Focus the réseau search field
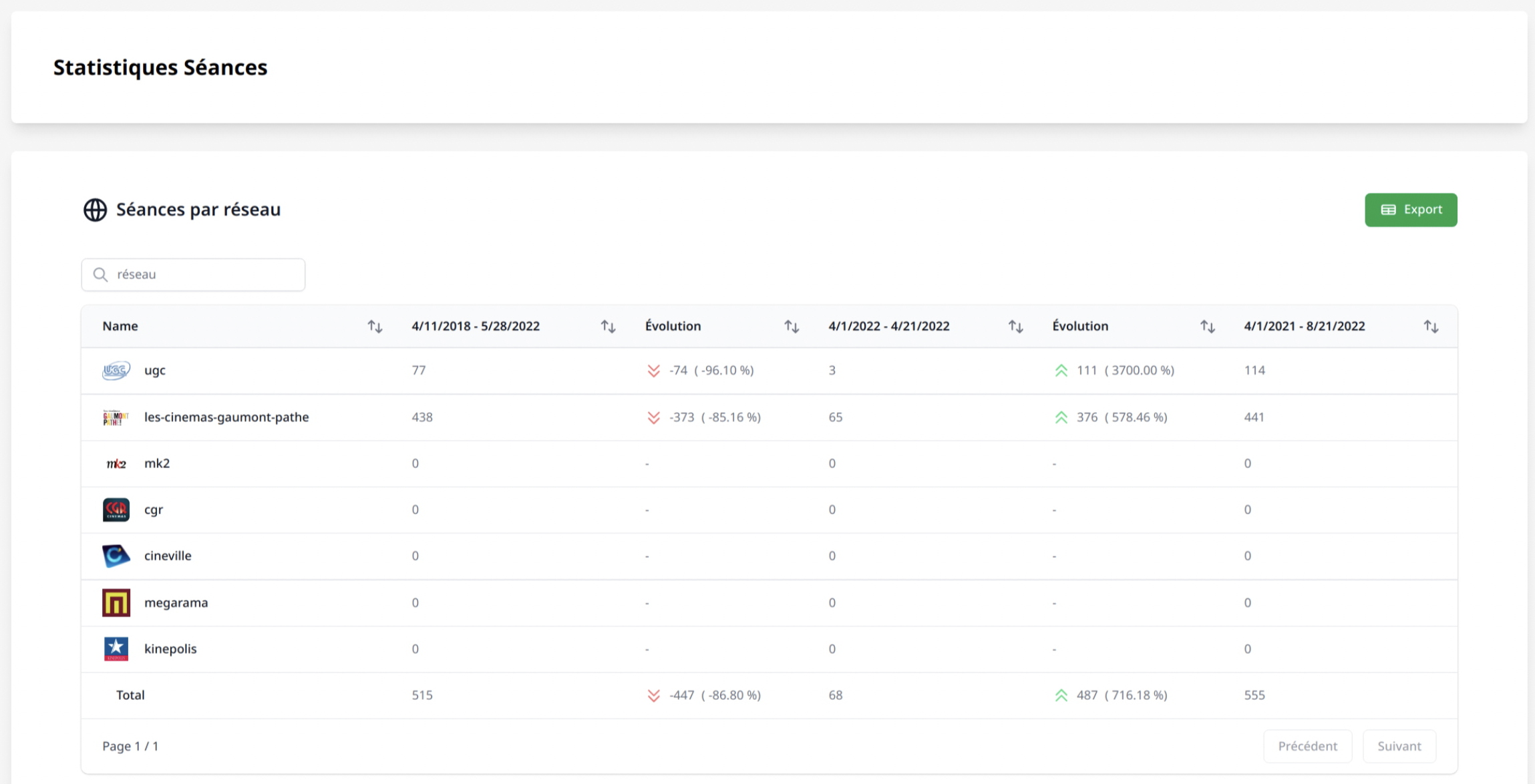Screen dimensions: 1535x784 [x=193, y=274]
